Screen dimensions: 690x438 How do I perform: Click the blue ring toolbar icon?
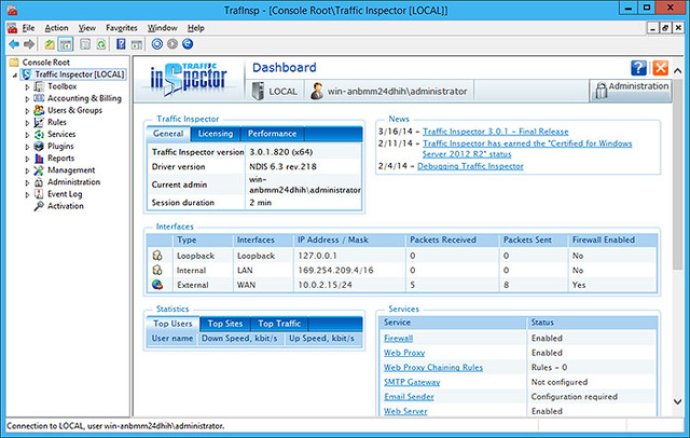point(157,44)
